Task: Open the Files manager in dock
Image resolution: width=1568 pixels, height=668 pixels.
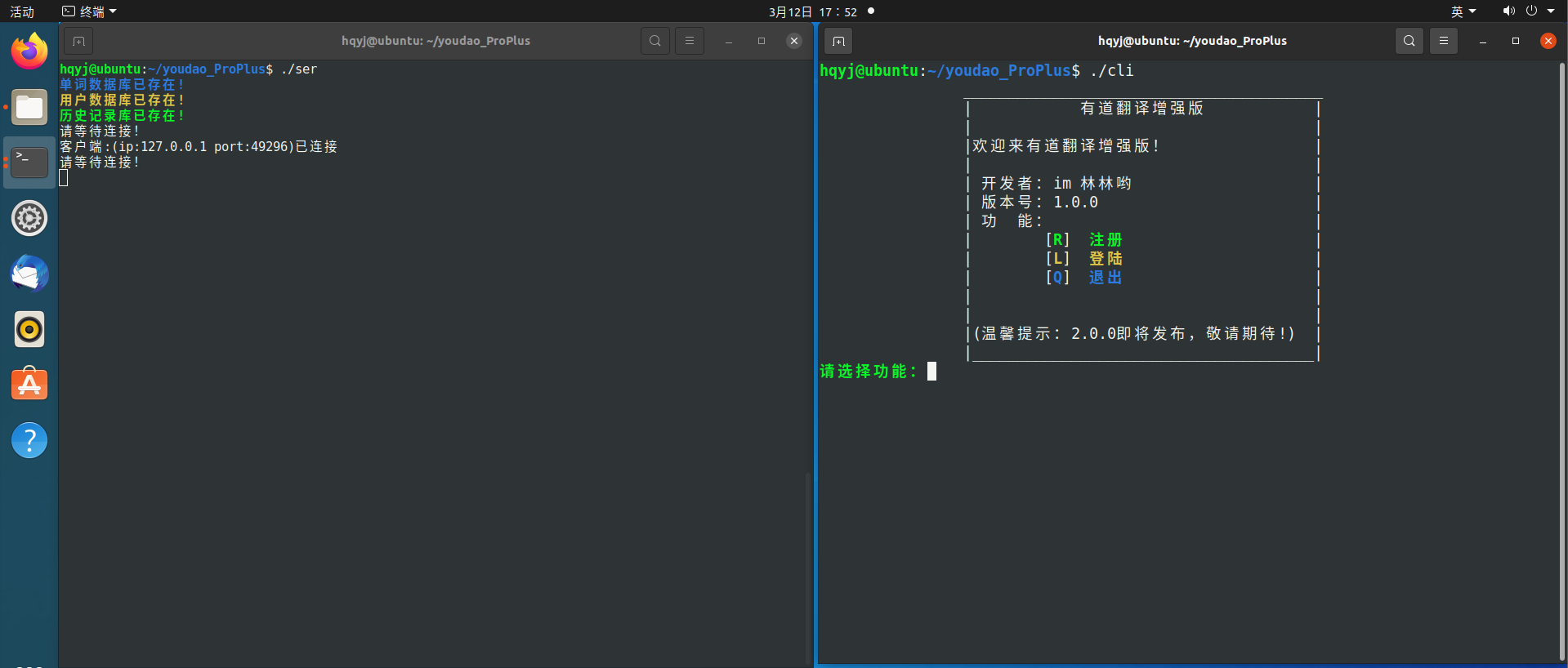Action: (x=29, y=107)
